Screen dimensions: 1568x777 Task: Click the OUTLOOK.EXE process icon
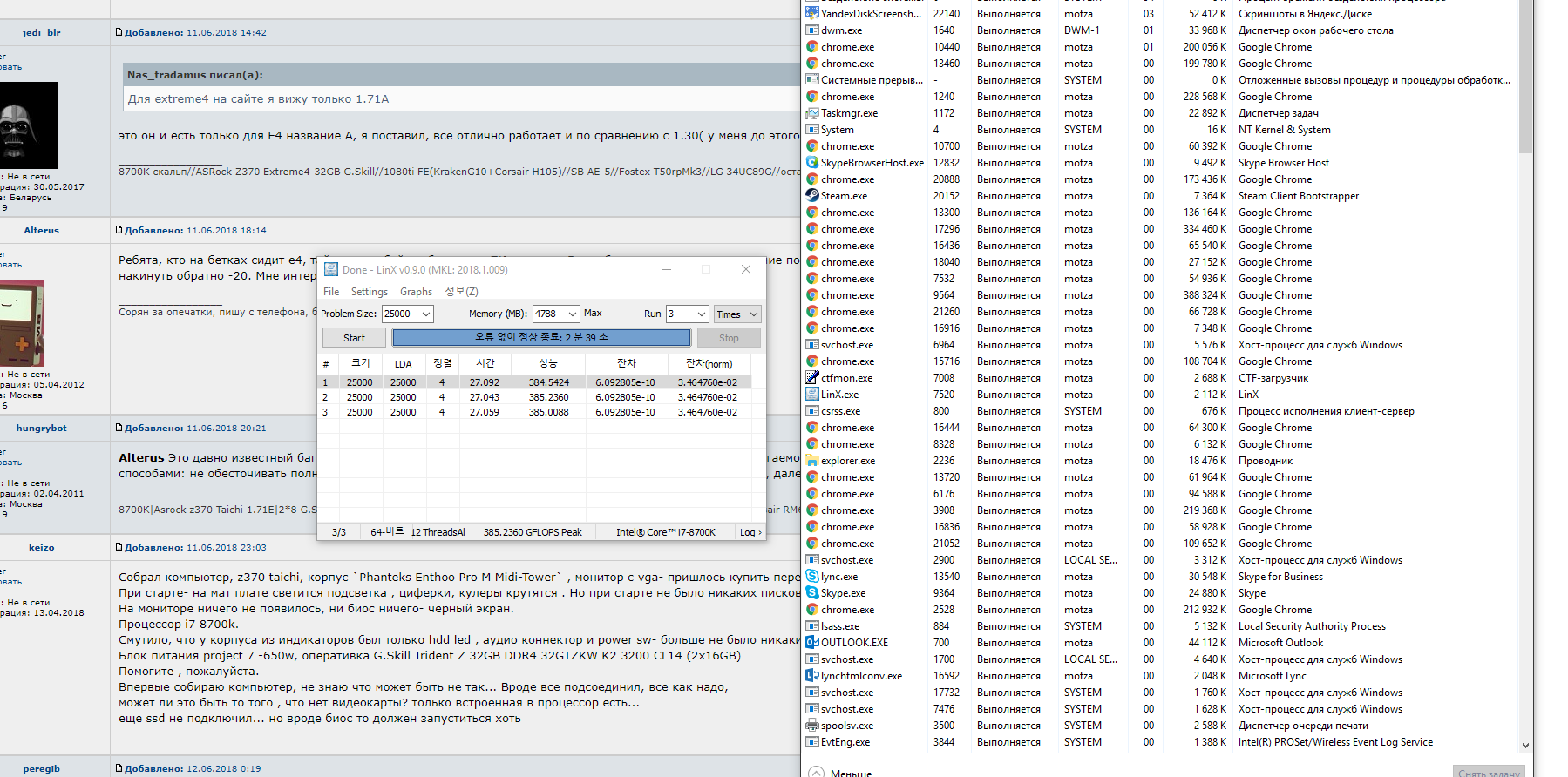[x=812, y=643]
